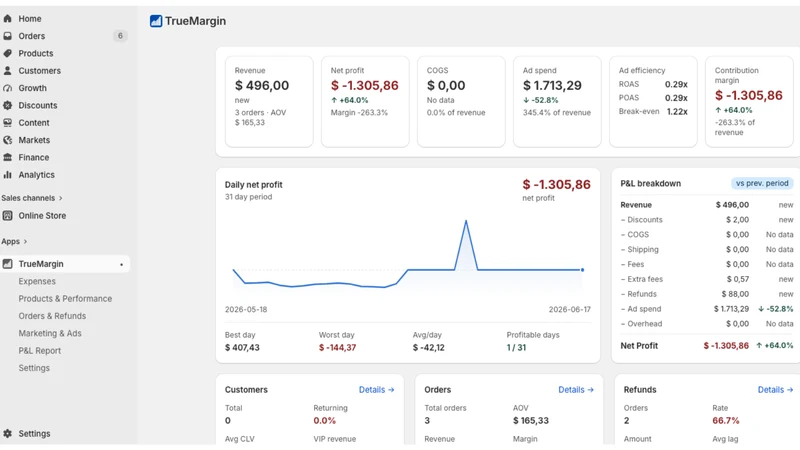Viewport: 800px width, 450px height.
Task: Click the Customers person icon
Action: pos(7,70)
